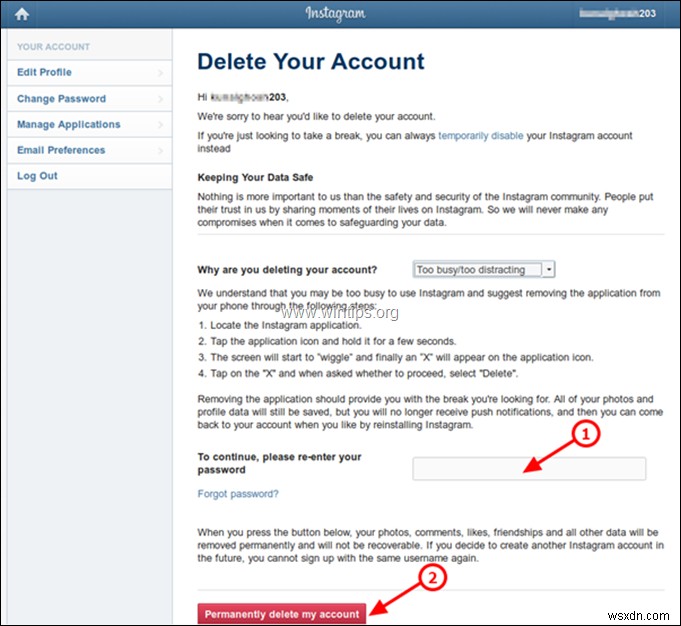The width and height of the screenshot is (681, 626).
Task: Select Log Out in sidebar
Action: [89, 176]
